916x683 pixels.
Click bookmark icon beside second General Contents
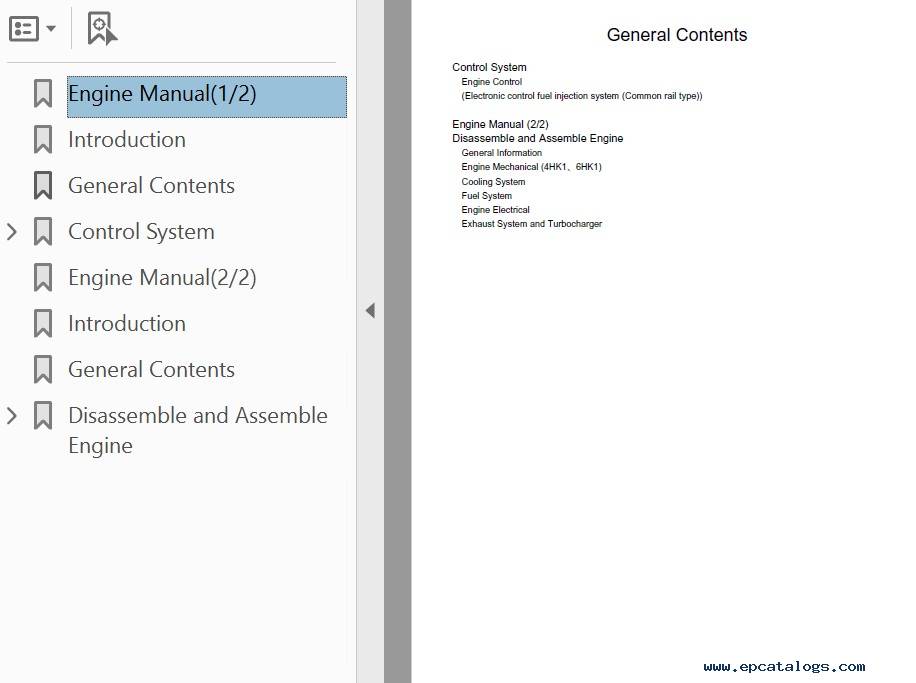tap(43, 370)
